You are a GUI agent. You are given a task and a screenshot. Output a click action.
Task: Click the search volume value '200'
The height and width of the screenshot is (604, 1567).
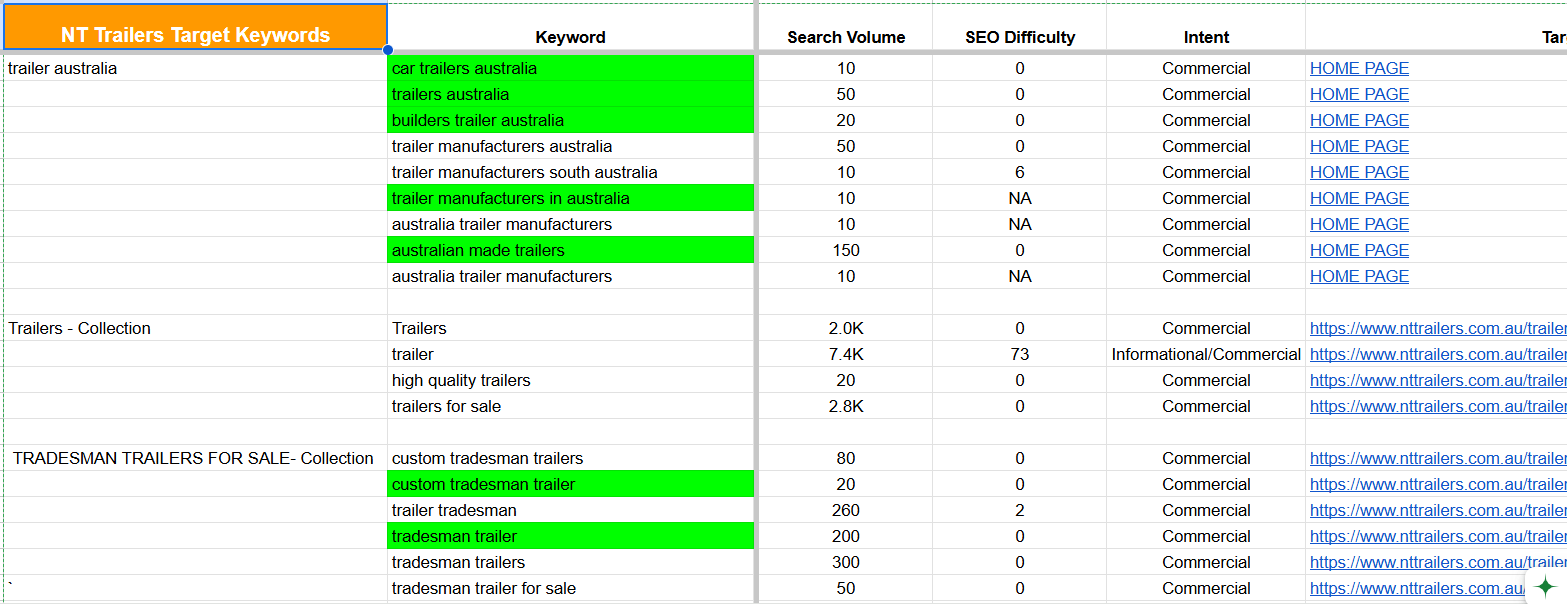pyautogui.click(x=846, y=536)
